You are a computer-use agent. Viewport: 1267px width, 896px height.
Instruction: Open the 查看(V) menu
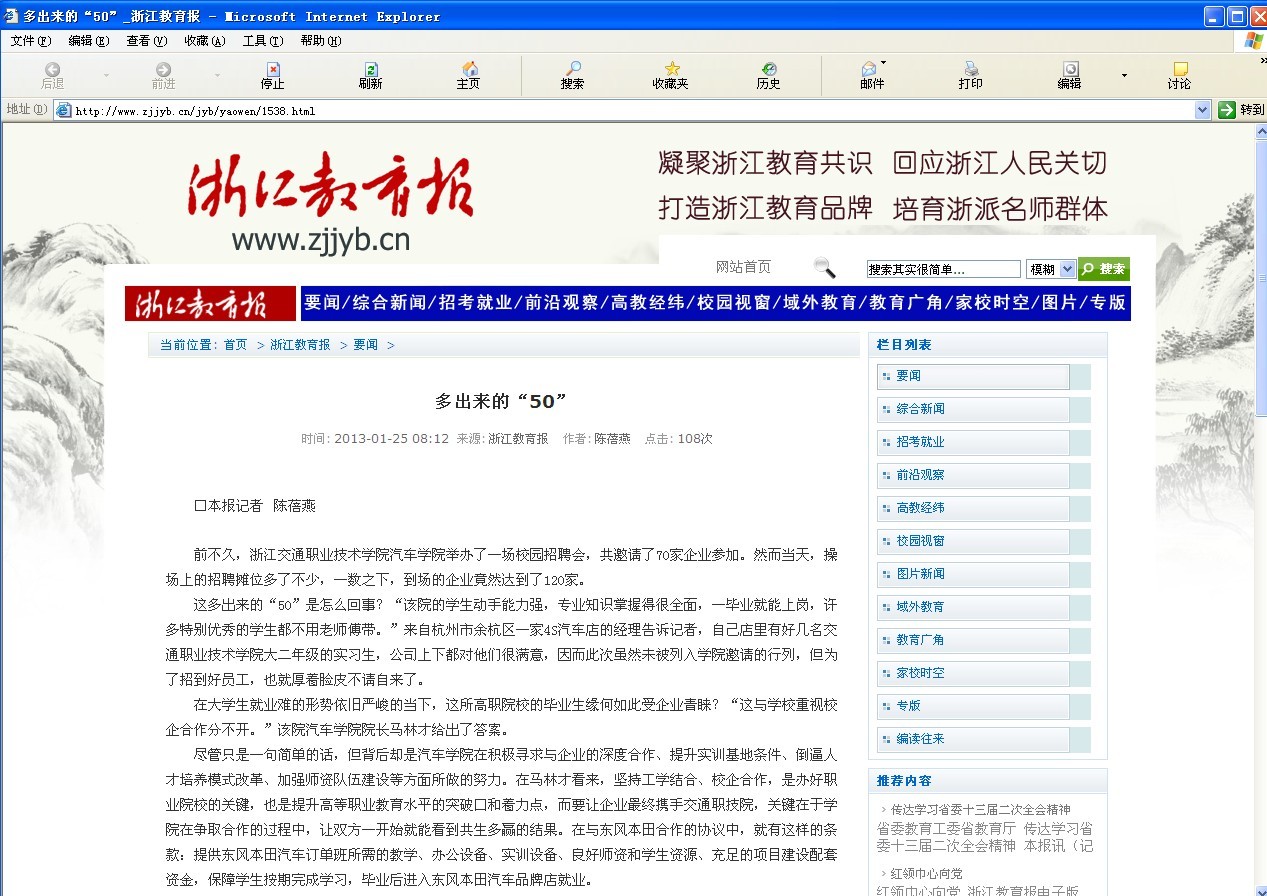146,41
